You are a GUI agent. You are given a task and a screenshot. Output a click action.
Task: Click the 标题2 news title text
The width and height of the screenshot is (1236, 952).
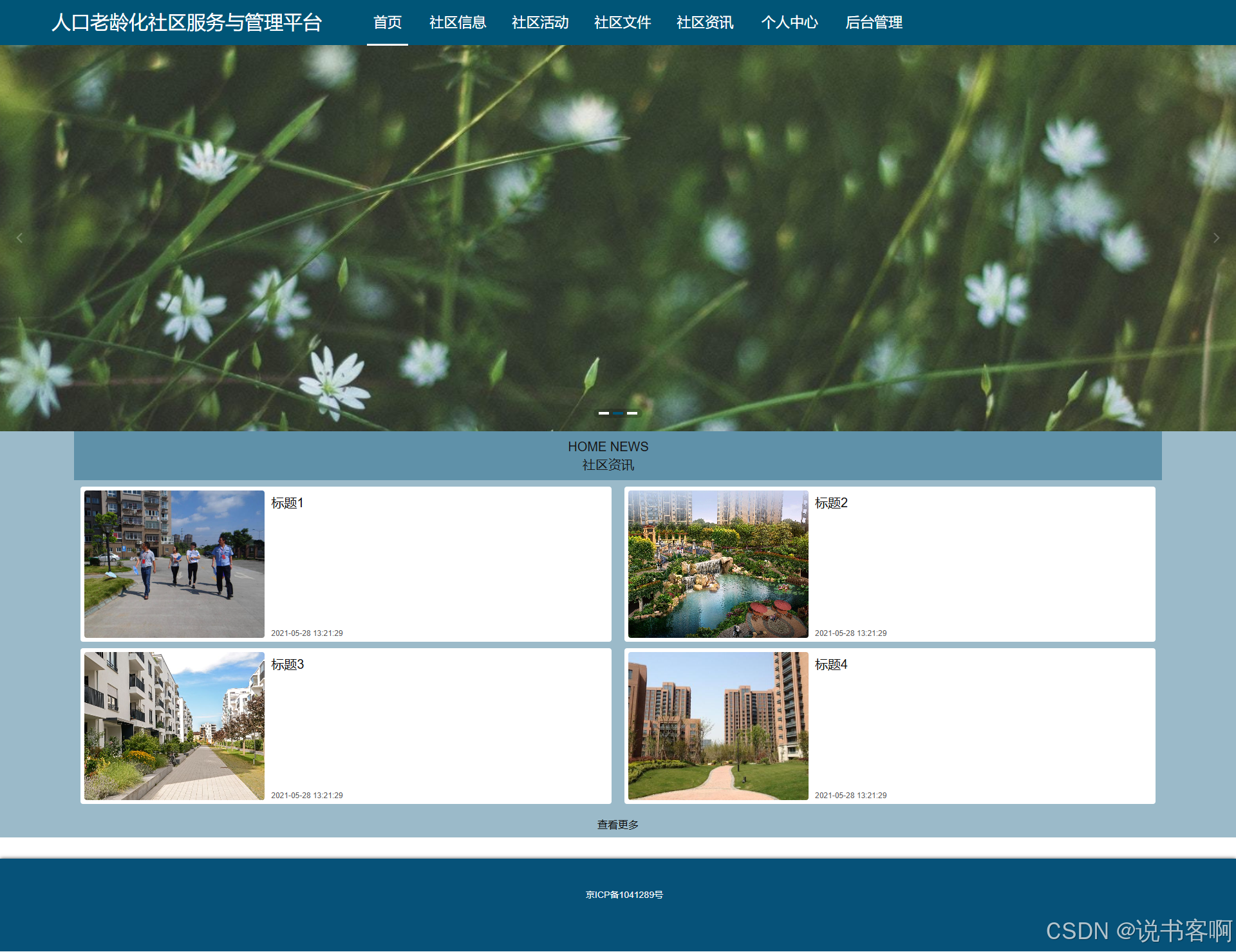click(830, 503)
